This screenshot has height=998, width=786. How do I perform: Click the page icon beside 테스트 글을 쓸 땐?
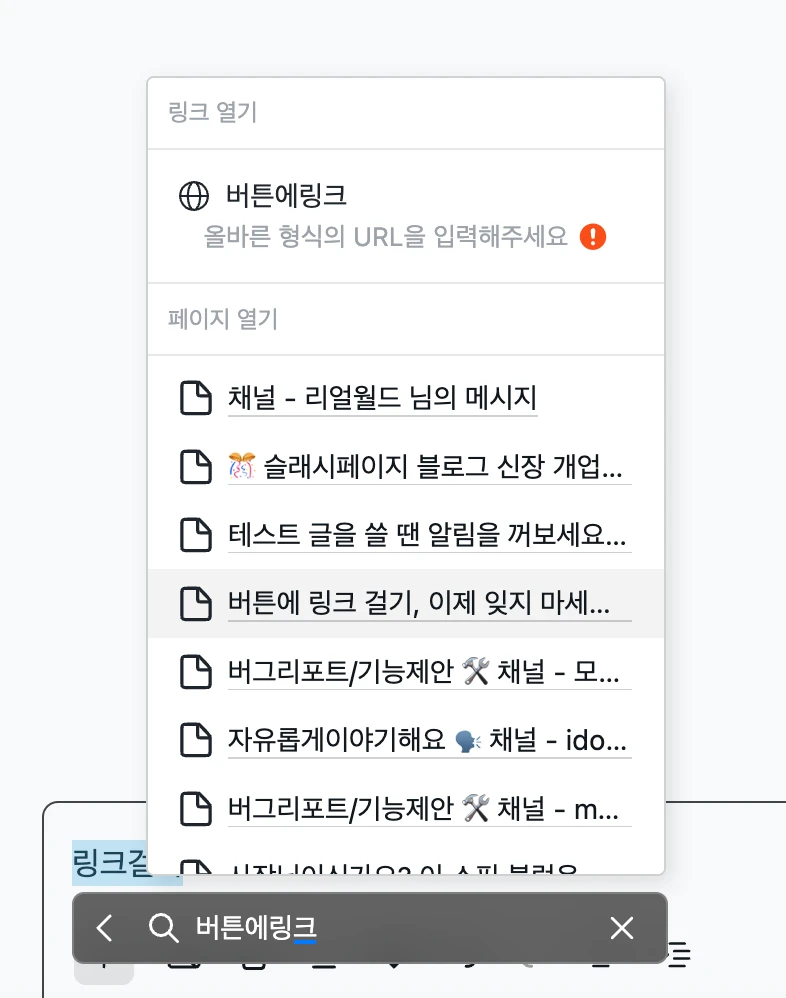pos(196,535)
